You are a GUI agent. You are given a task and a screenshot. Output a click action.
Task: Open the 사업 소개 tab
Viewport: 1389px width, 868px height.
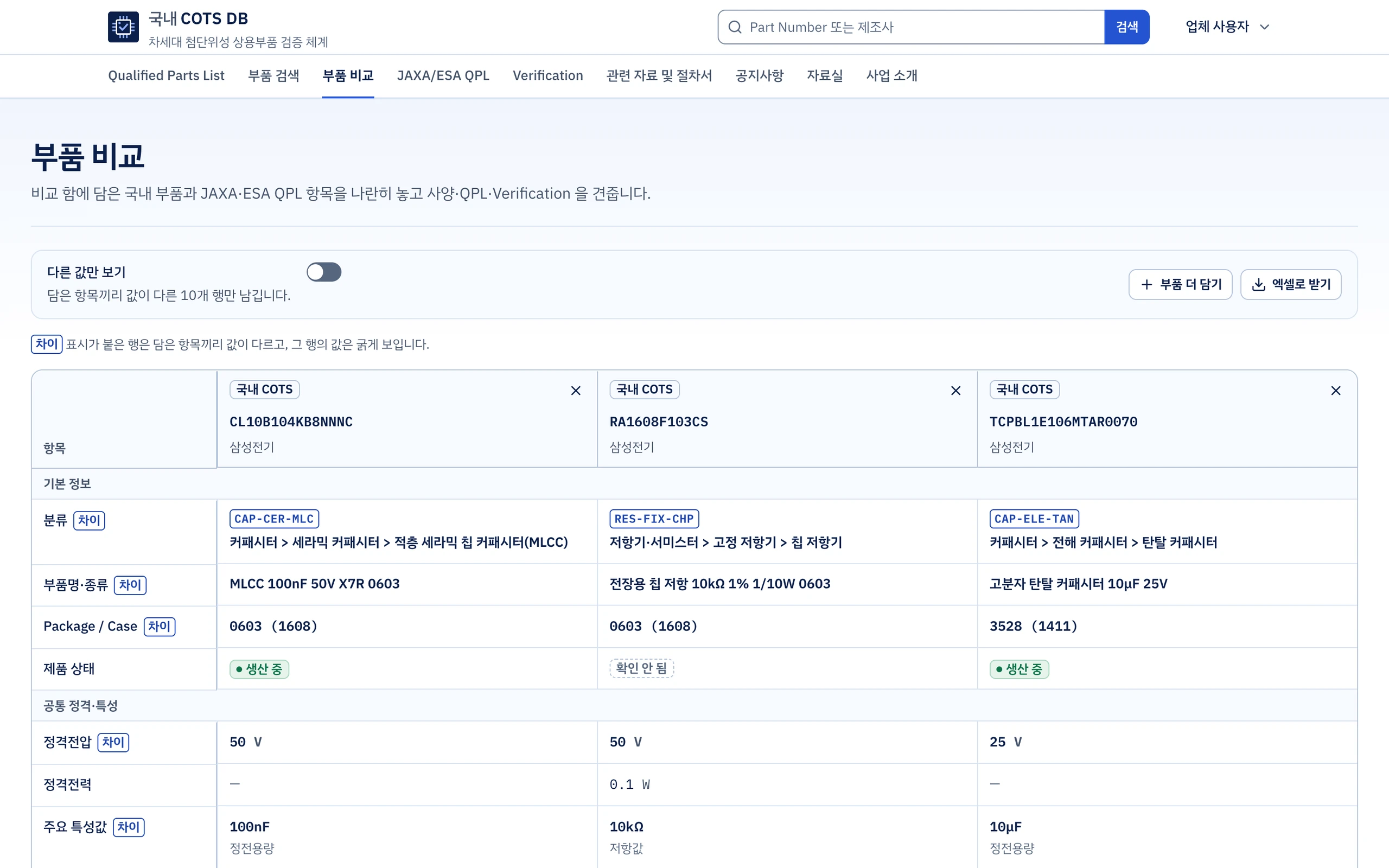[891, 75]
